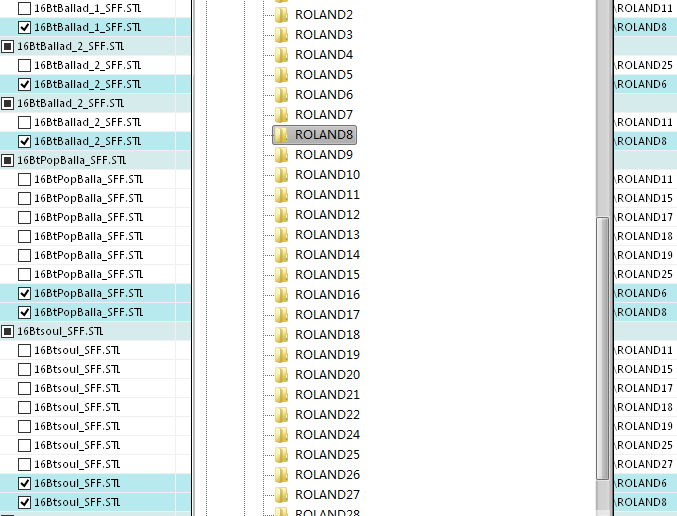The width and height of the screenshot is (677, 516).
Task: Choose the ROLAND18 folder in the tree
Action: (x=327, y=335)
